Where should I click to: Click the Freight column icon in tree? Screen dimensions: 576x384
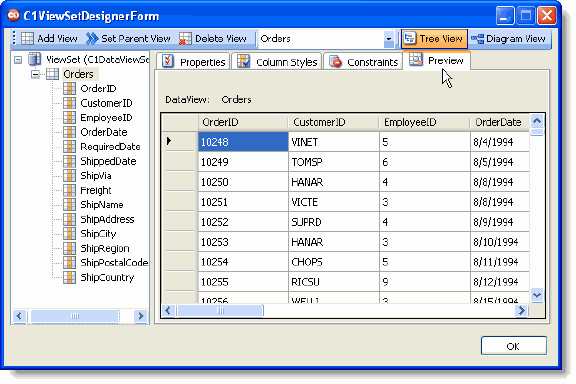click(69, 190)
